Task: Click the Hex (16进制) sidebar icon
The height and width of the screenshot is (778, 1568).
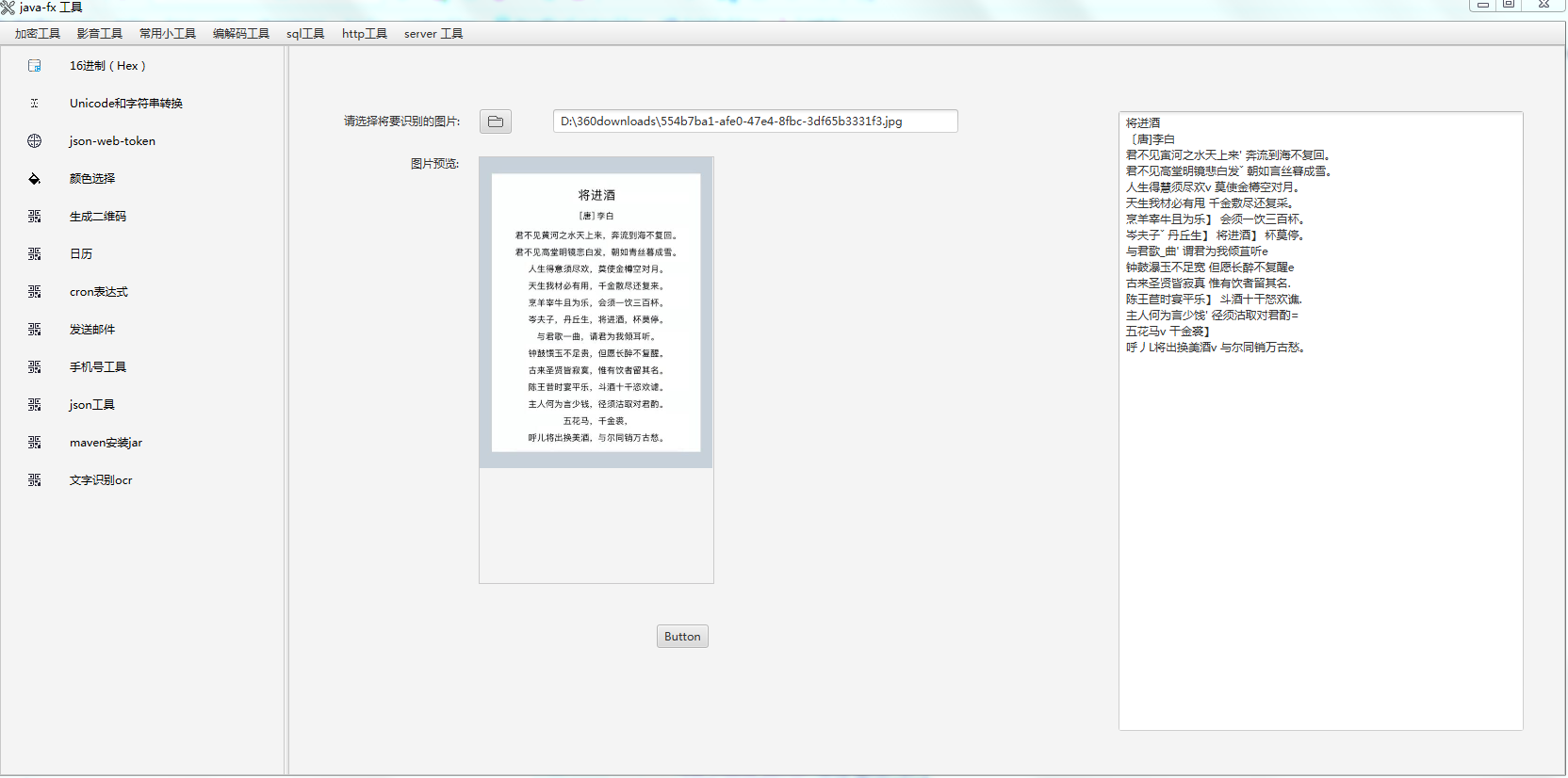Action: click(x=35, y=66)
